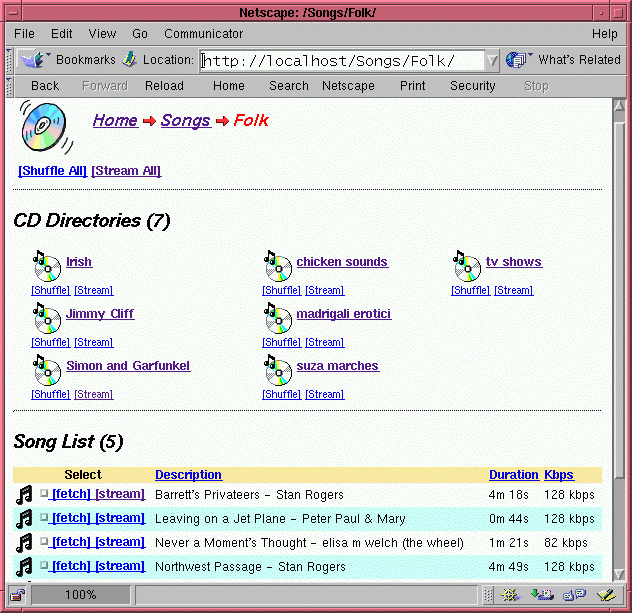Open the Communicator menu
This screenshot has width=632, height=613.
pyautogui.click(x=203, y=34)
